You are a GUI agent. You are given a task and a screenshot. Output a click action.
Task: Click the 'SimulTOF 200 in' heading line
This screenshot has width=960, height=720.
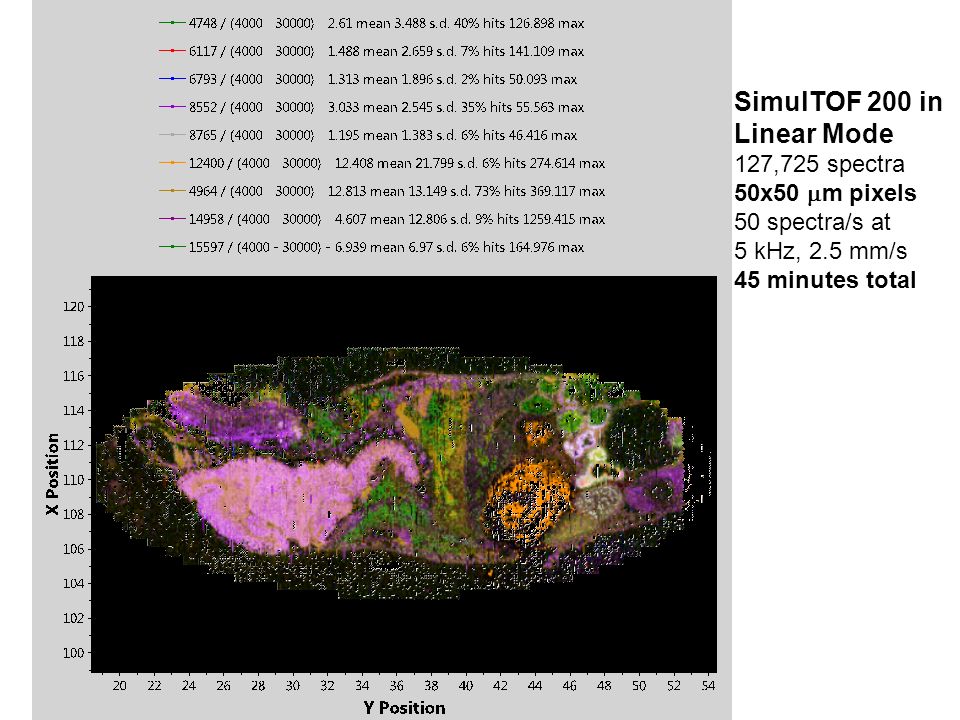[838, 102]
